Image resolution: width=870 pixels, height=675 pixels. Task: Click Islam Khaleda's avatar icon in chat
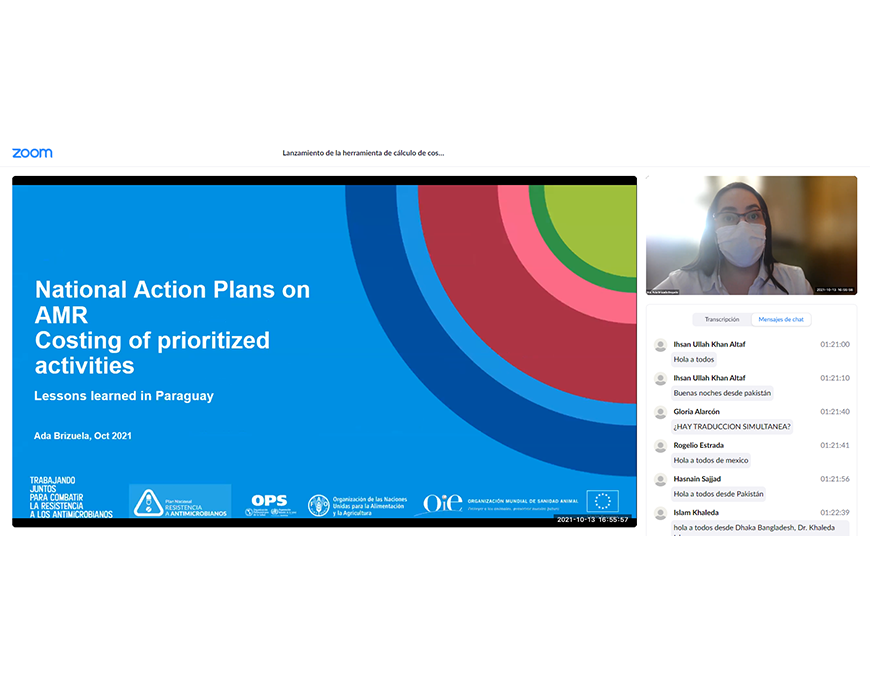click(x=660, y=514)
